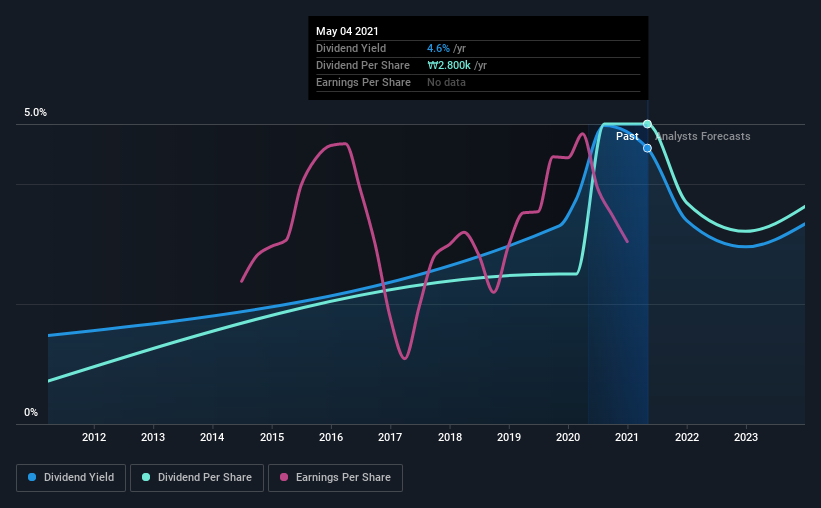
Task: Click the 2016 x-axis label
Action: click(x=331, y=437)
